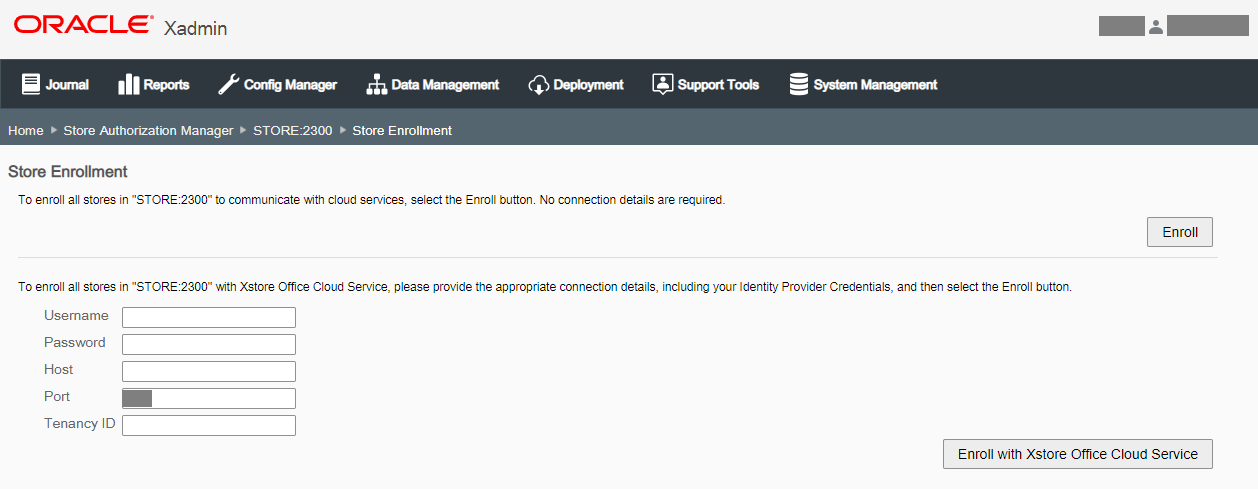Click the System Management database icon
The image size is (1258, 489).
pyautogui.click(x=798, y=85)
